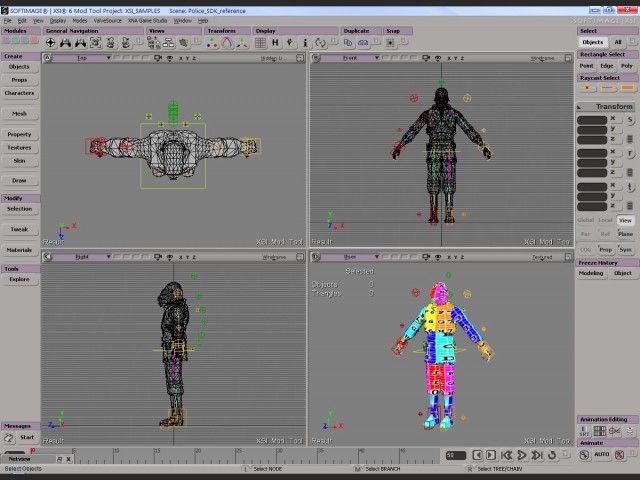Screen dimensions: 640x480
Task: Toggle the AUTO key button
Action: pyautogui.click(x=602, y=454)
